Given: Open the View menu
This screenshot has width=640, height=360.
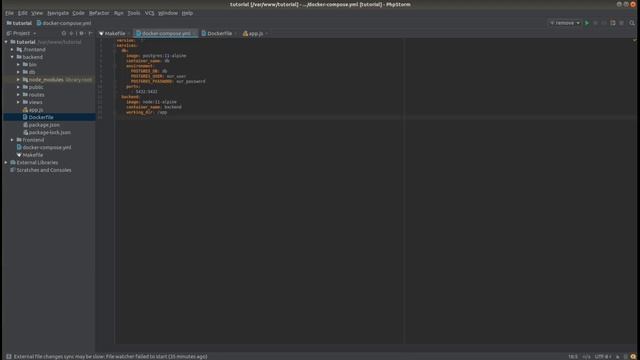Looking at the screenshot, I should point(37,13).
